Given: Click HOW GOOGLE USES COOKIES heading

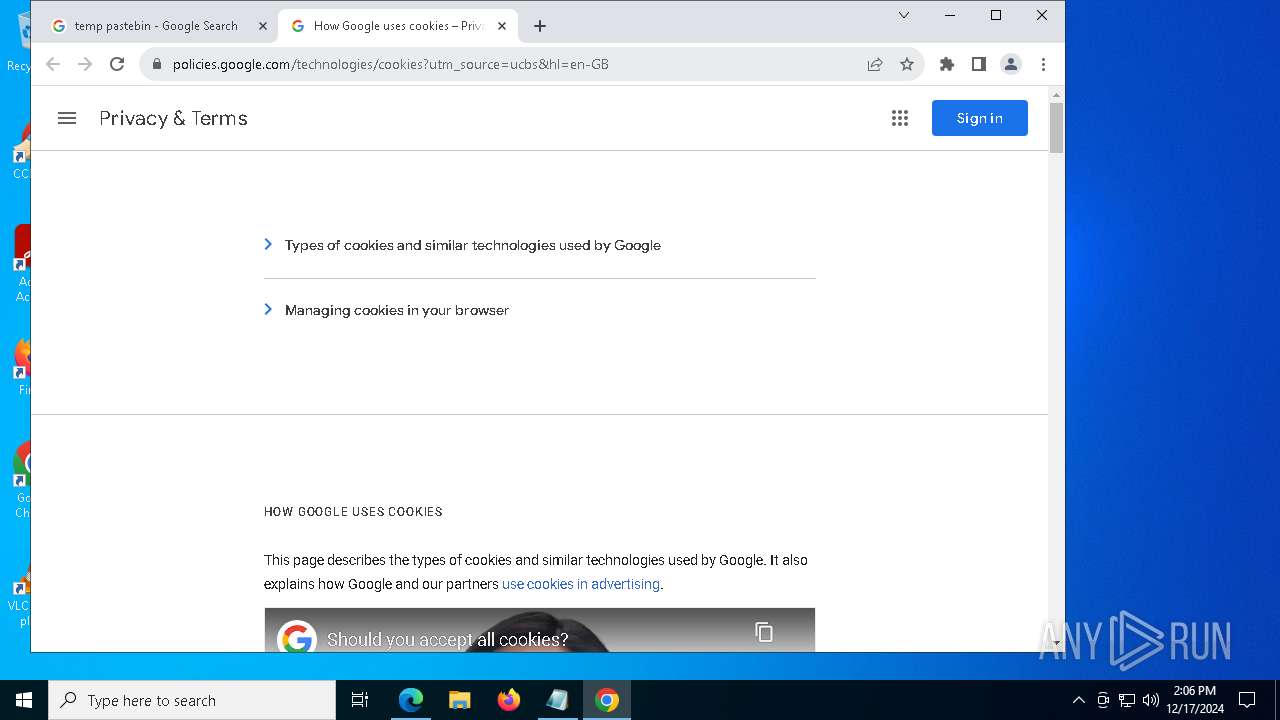Looking at the screenshot, I should click(x=353, y=511).
